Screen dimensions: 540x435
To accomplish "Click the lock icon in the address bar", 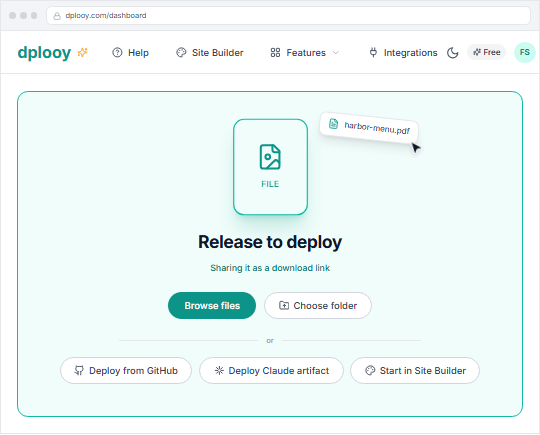I will tap(57, 16).
